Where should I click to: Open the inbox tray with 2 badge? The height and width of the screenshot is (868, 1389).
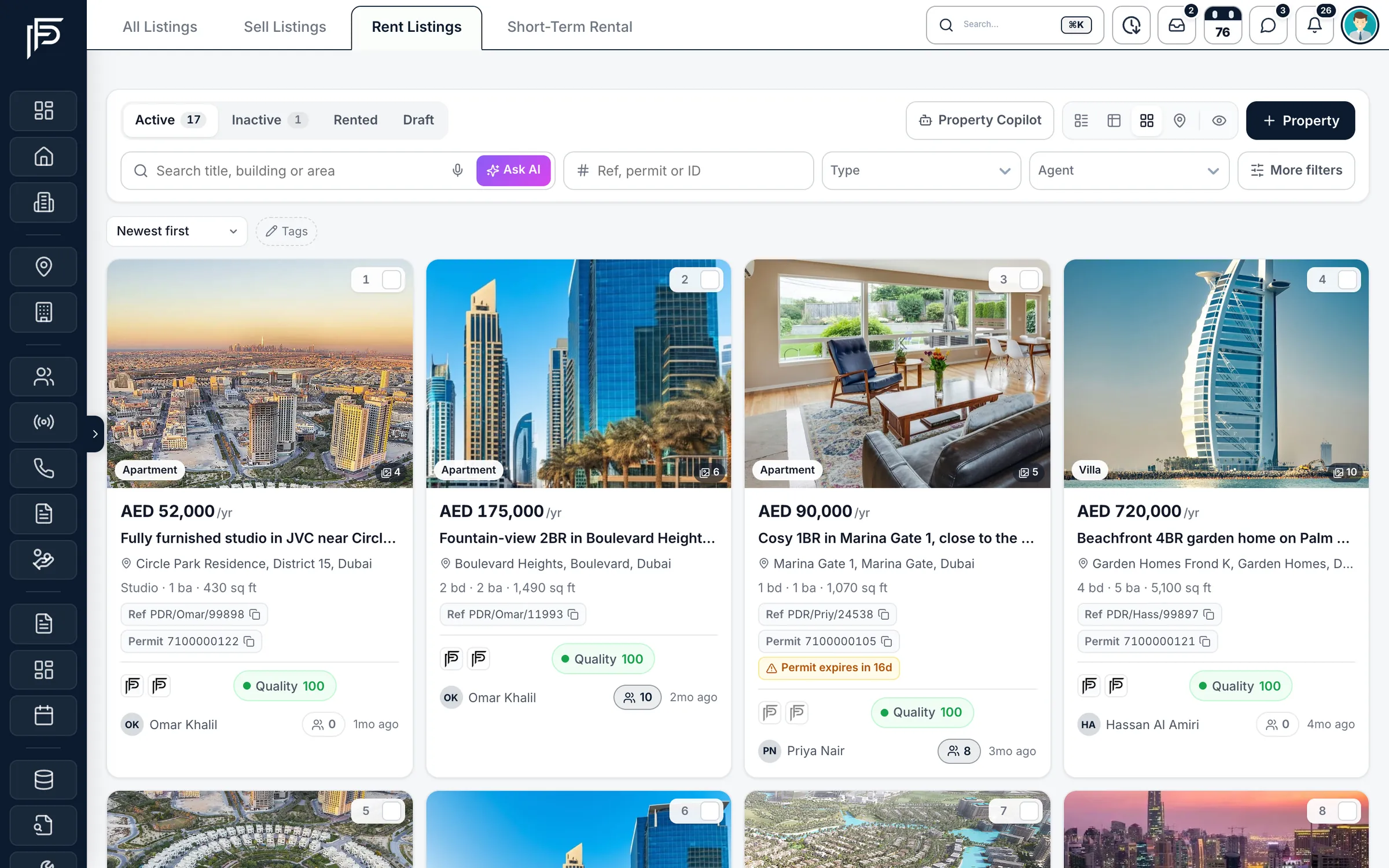click(x=1177, y=25)
